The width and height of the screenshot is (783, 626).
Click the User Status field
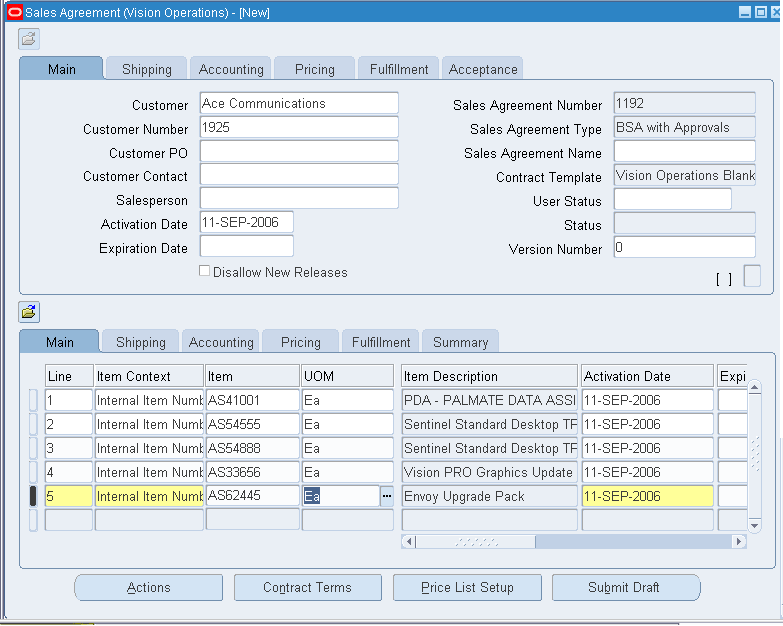tap(673, 199)
